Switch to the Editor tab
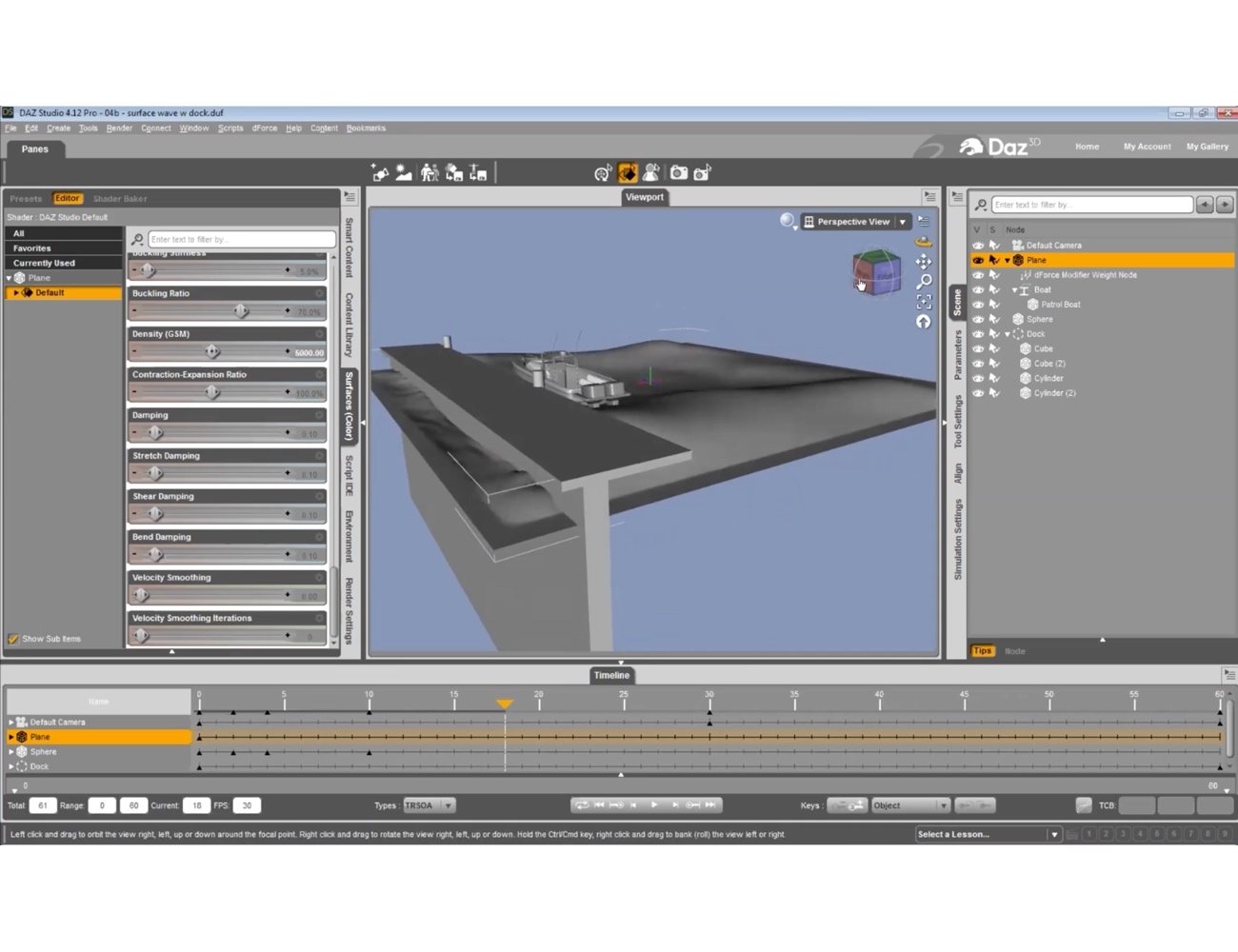Image resolution: width=1238 pixels, height=952 pixels. 67,198
